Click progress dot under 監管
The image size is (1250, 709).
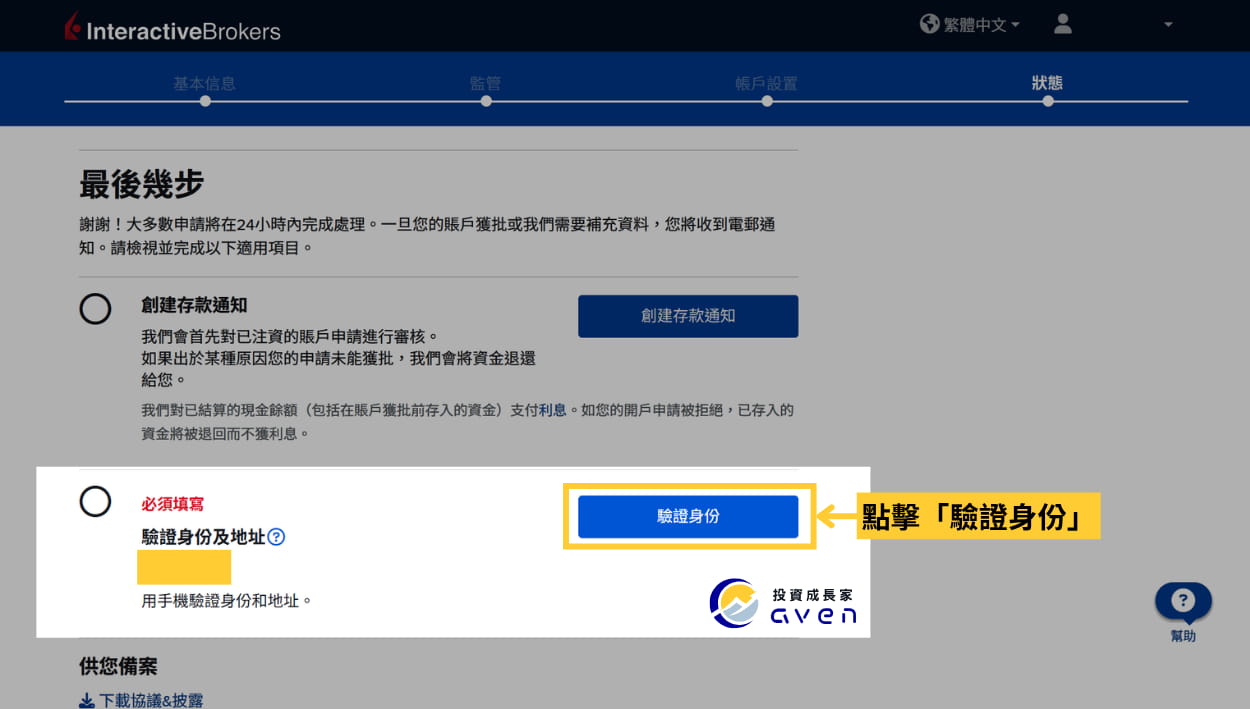coord(485,101)
